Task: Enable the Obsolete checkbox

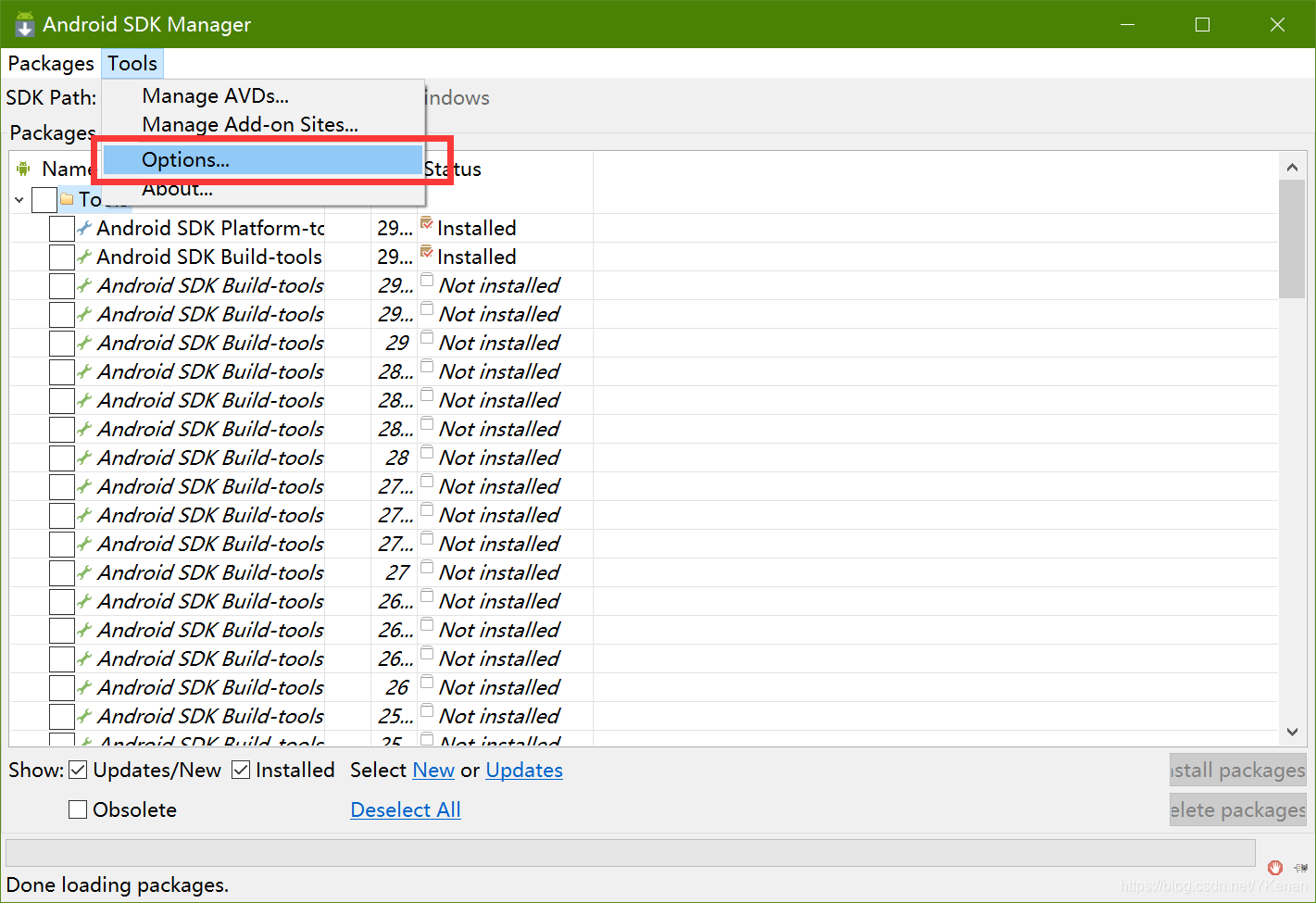Action: click(78, 809)
